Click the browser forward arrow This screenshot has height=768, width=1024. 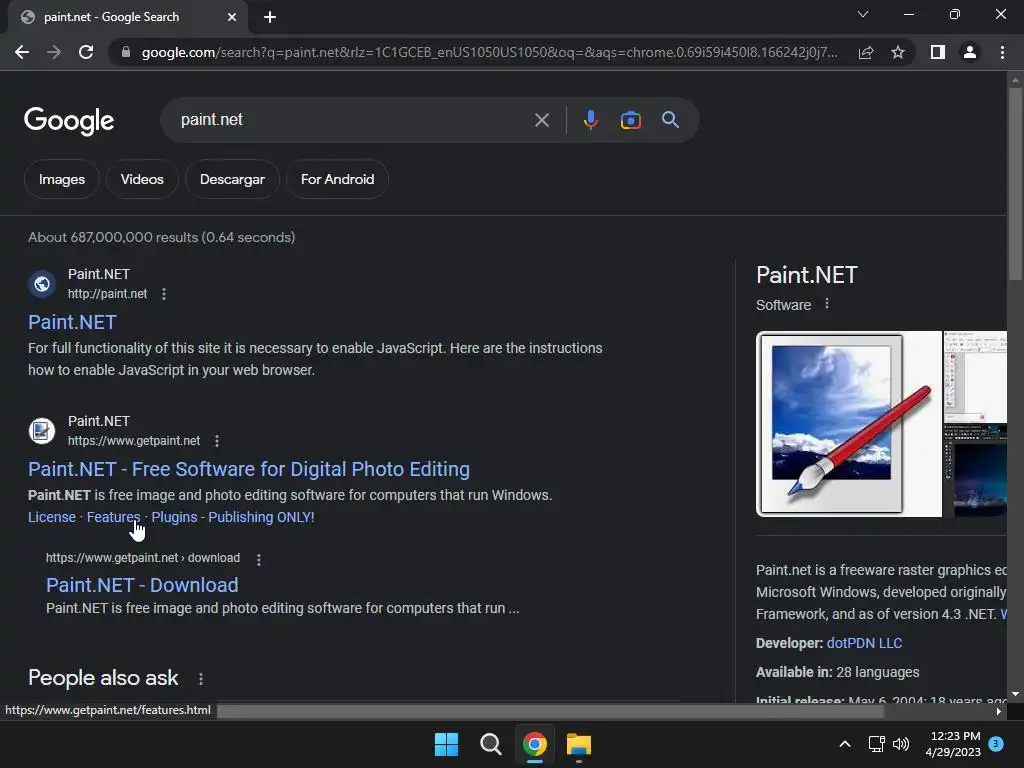[54, 52]
